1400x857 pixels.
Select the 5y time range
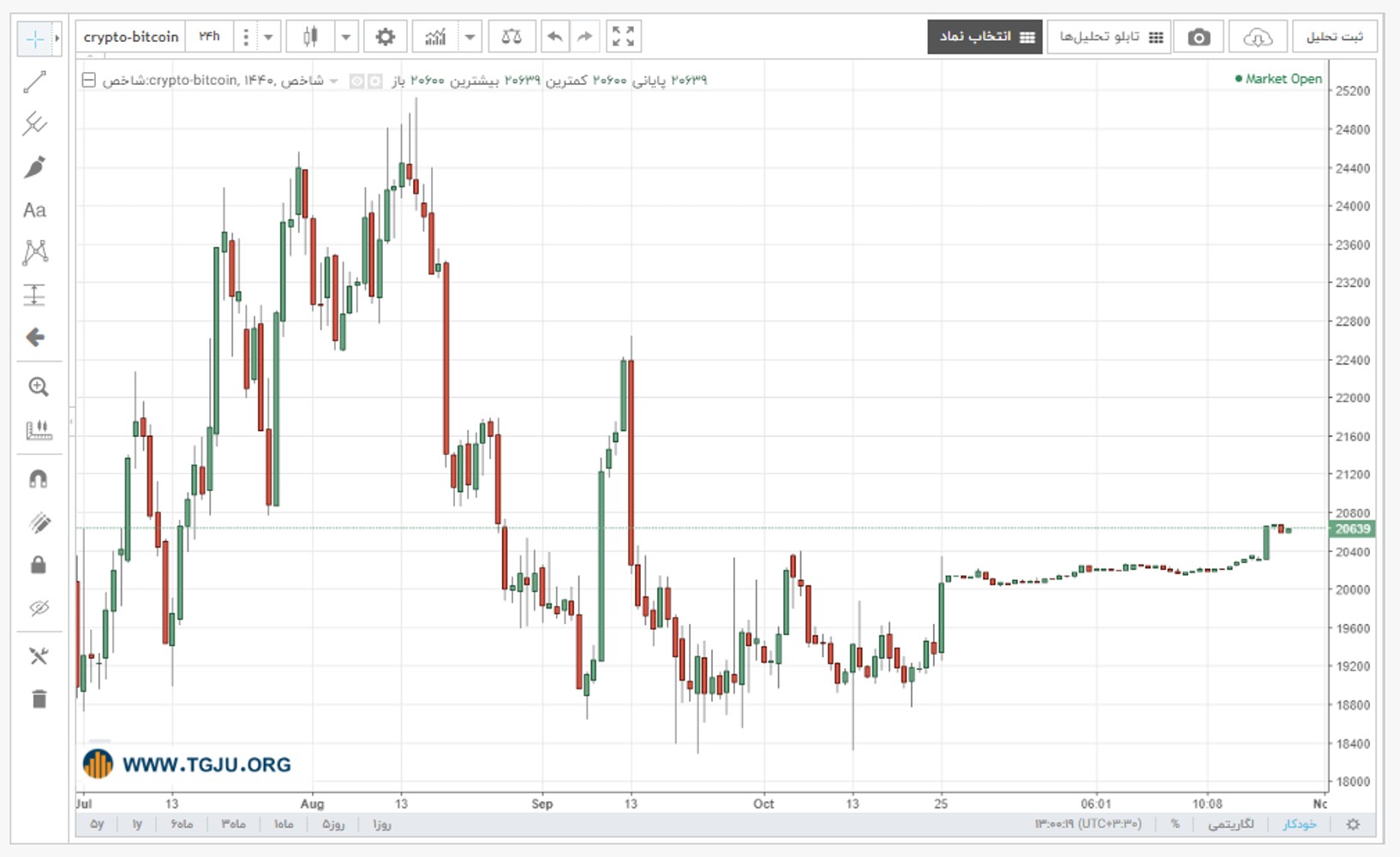point(97,824)
